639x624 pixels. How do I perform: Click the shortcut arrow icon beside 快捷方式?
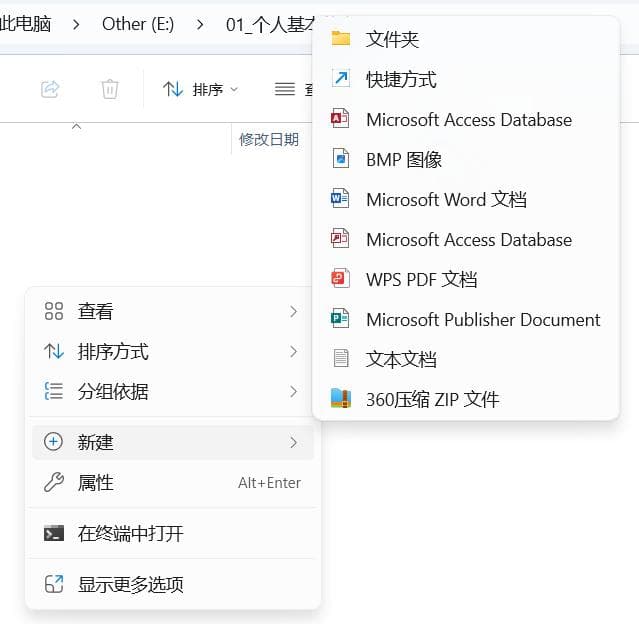[341, 78]
